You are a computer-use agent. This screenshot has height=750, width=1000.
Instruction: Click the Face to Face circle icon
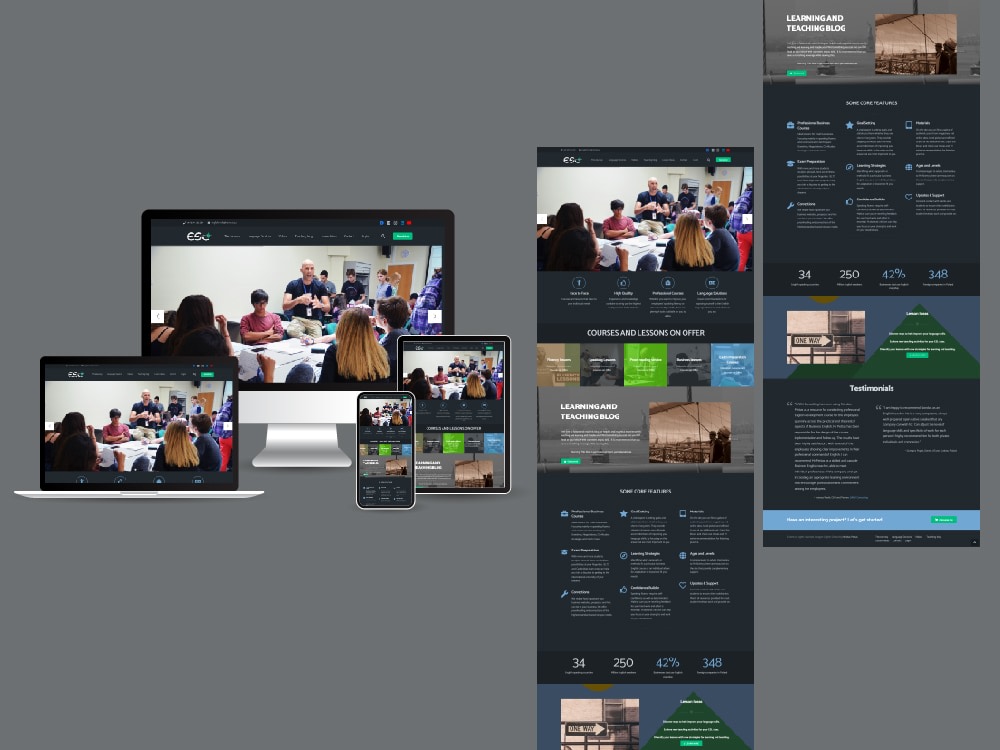coord(578,283)
